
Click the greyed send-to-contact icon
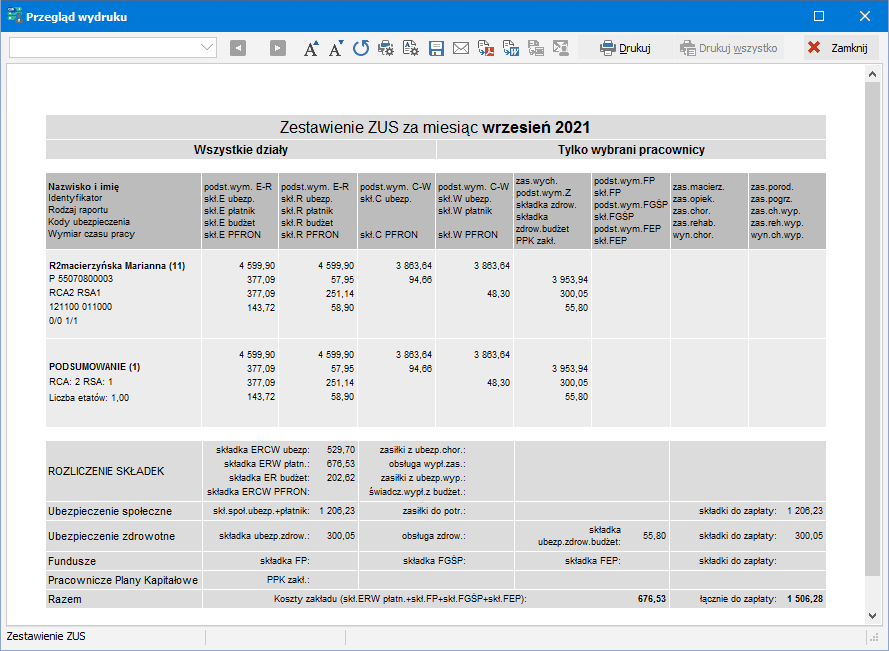tap(561, 48)
